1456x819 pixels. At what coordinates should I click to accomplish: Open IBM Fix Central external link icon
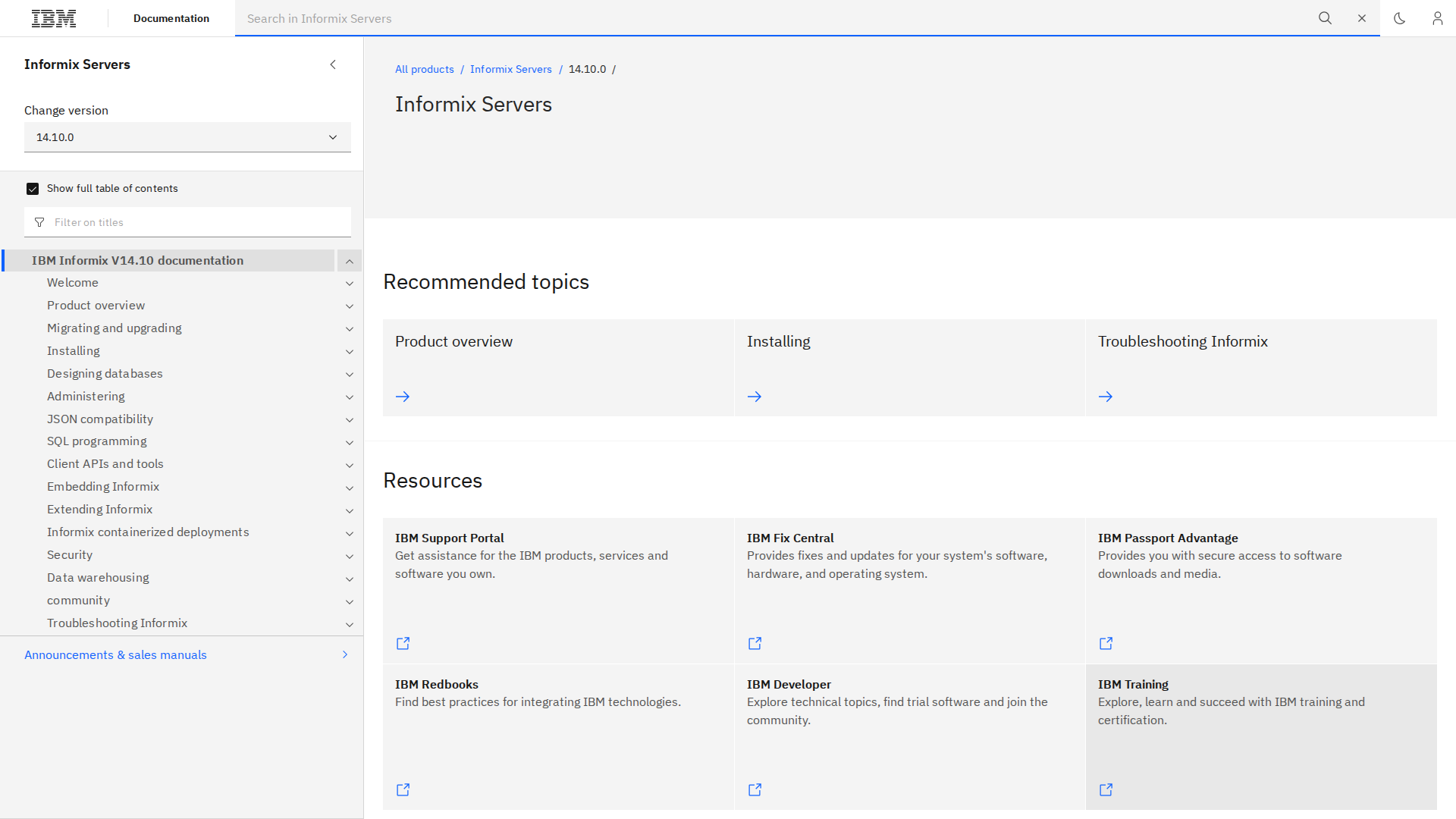click(755, 643)
